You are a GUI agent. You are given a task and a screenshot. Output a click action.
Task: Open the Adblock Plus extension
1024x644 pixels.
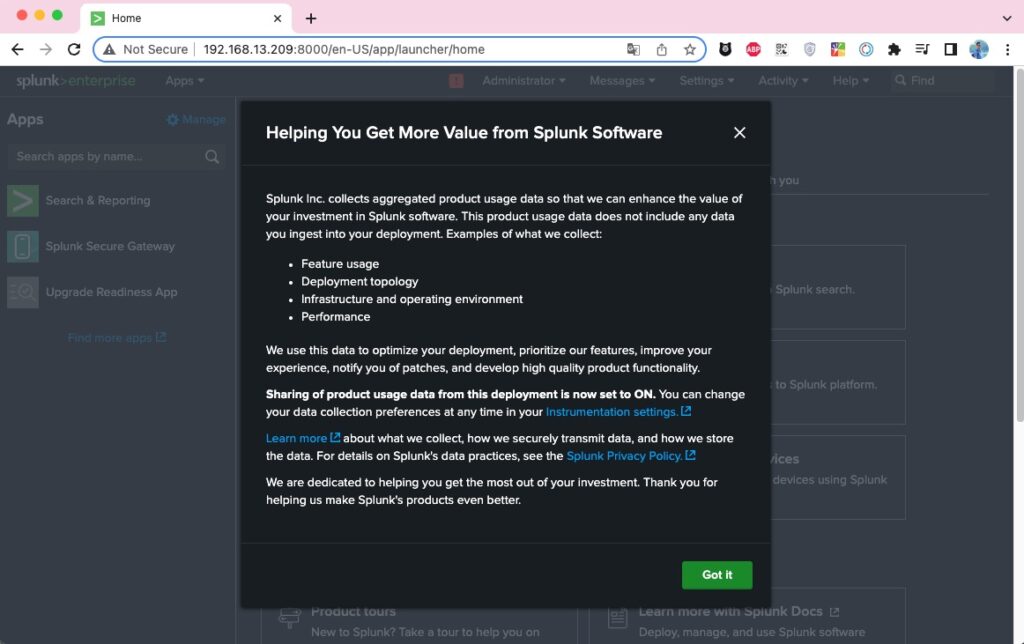click(753, 50)
